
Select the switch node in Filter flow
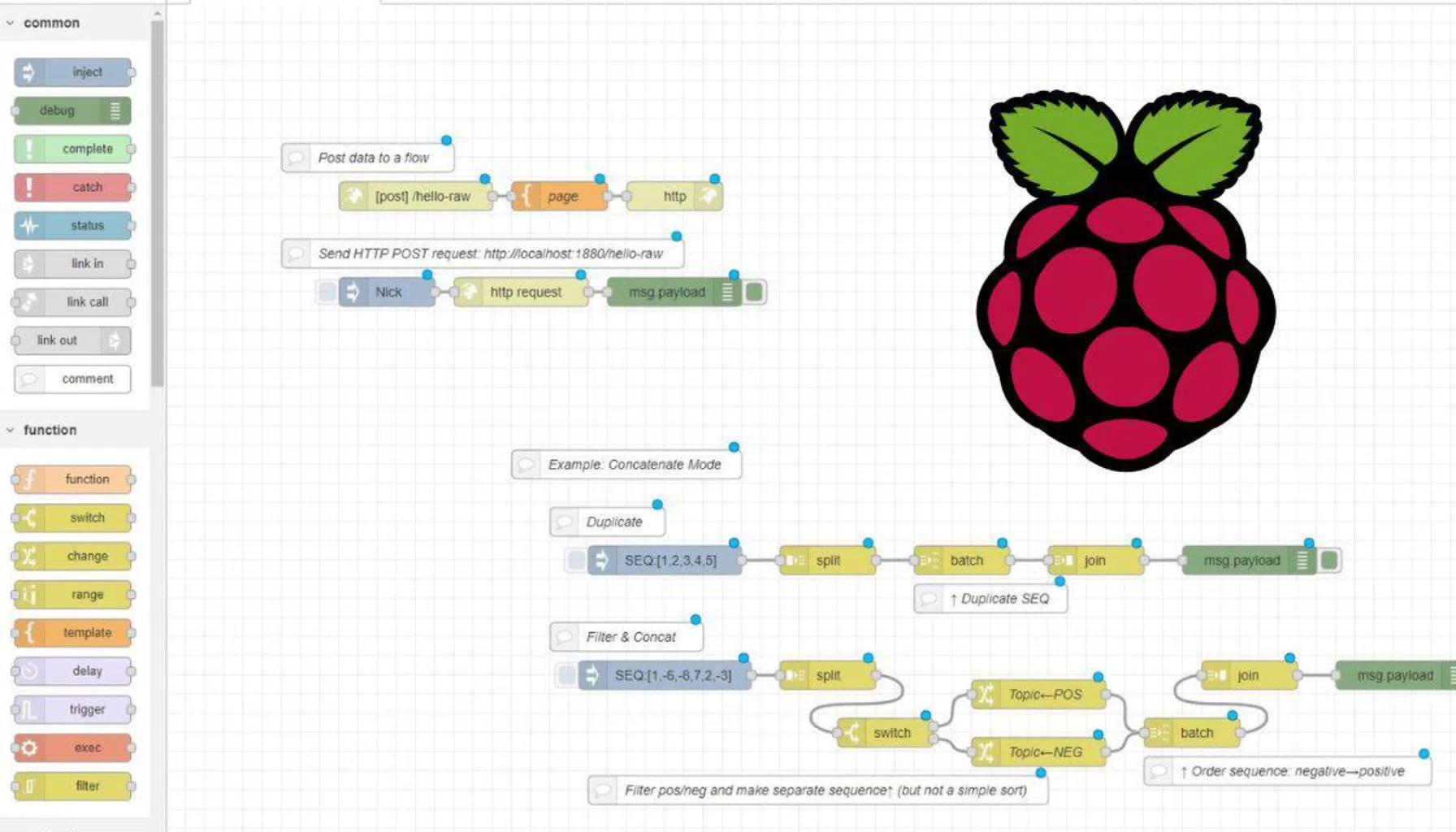(885, 733)
